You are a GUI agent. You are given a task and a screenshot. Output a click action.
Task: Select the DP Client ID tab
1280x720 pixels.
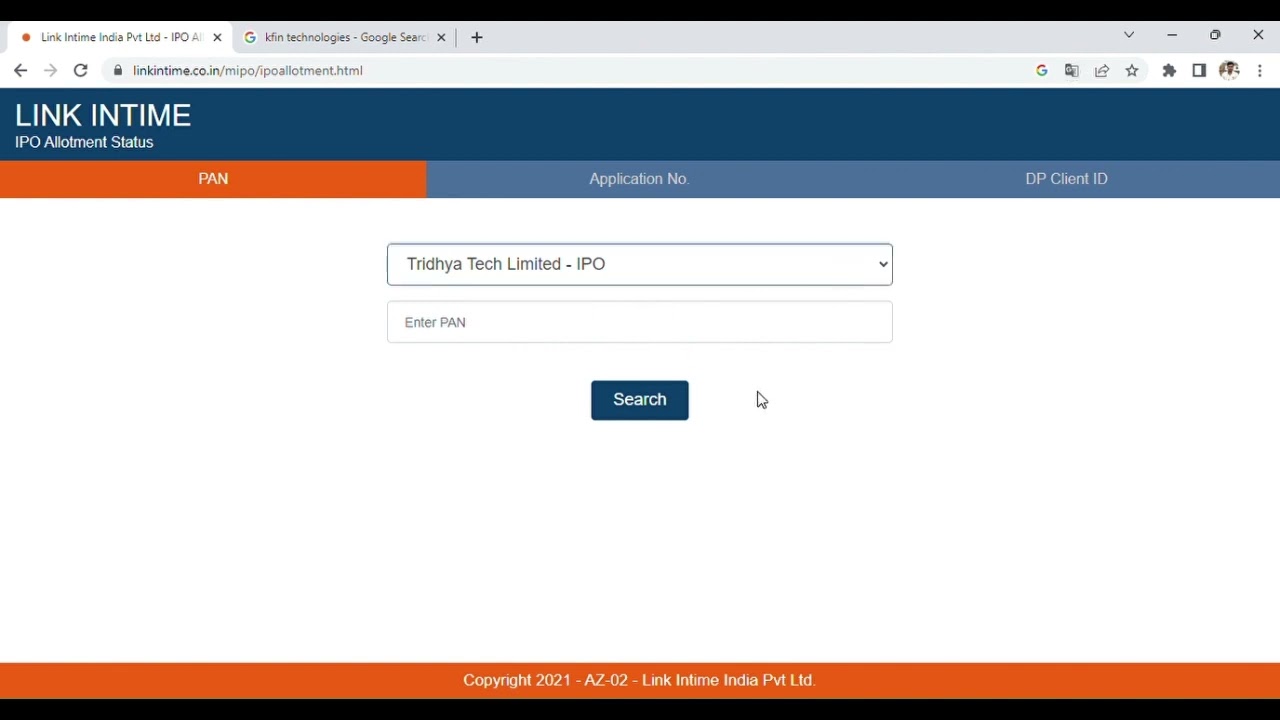[x=1067, y=179]
